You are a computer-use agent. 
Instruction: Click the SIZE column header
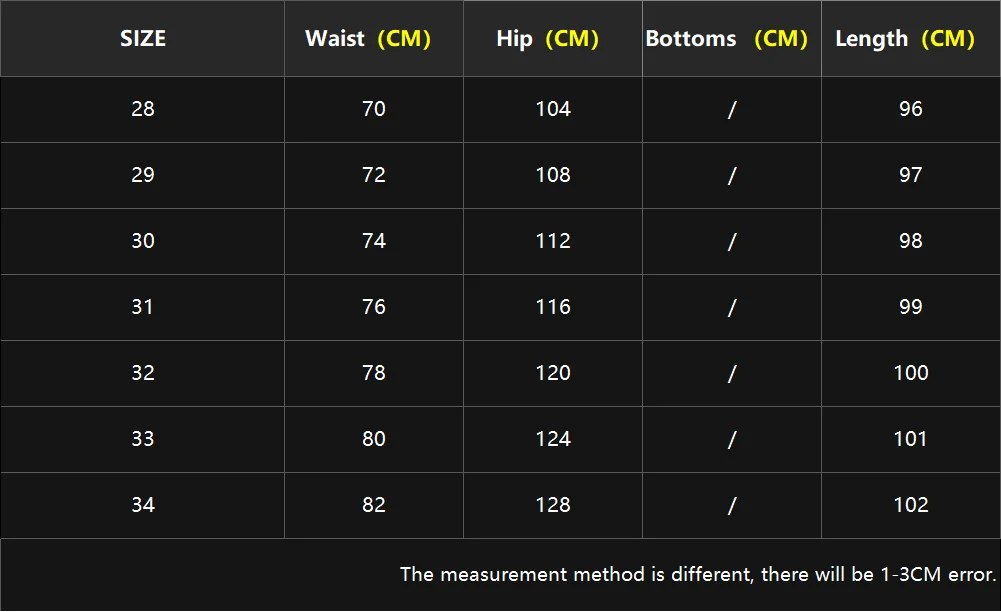(143, 39)
